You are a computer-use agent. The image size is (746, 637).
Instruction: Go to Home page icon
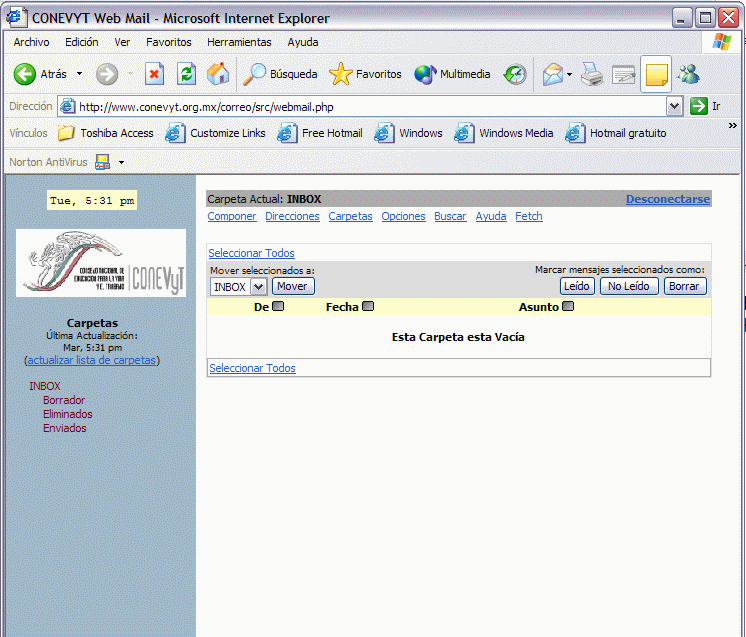pos(218,74)
